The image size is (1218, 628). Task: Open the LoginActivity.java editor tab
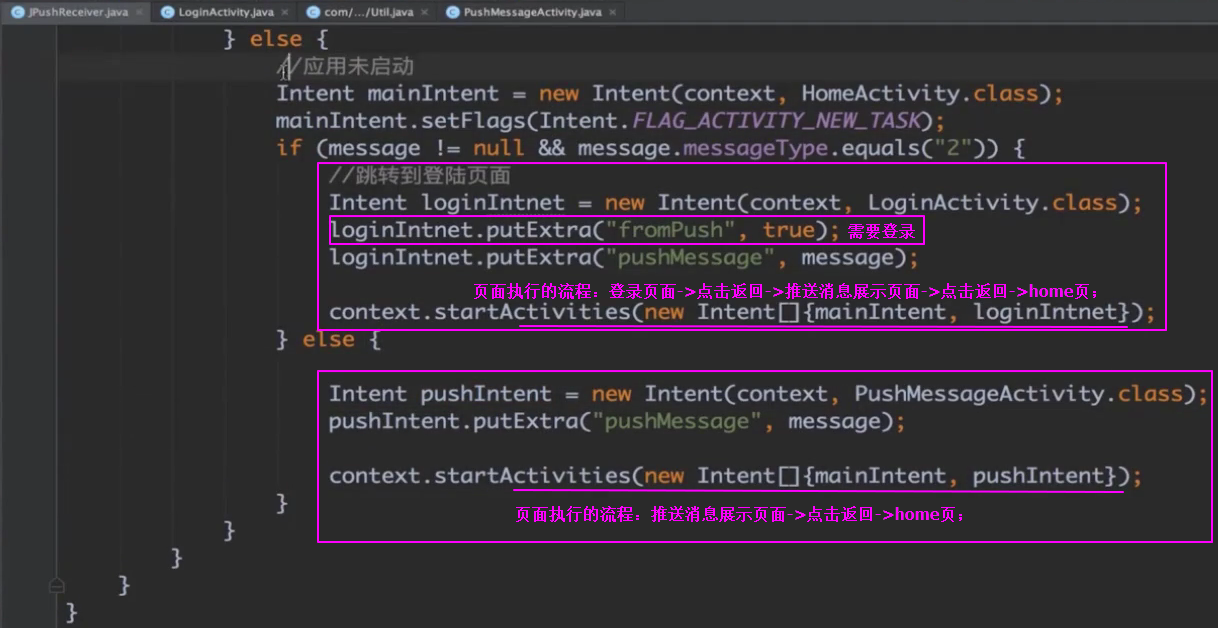225,12
